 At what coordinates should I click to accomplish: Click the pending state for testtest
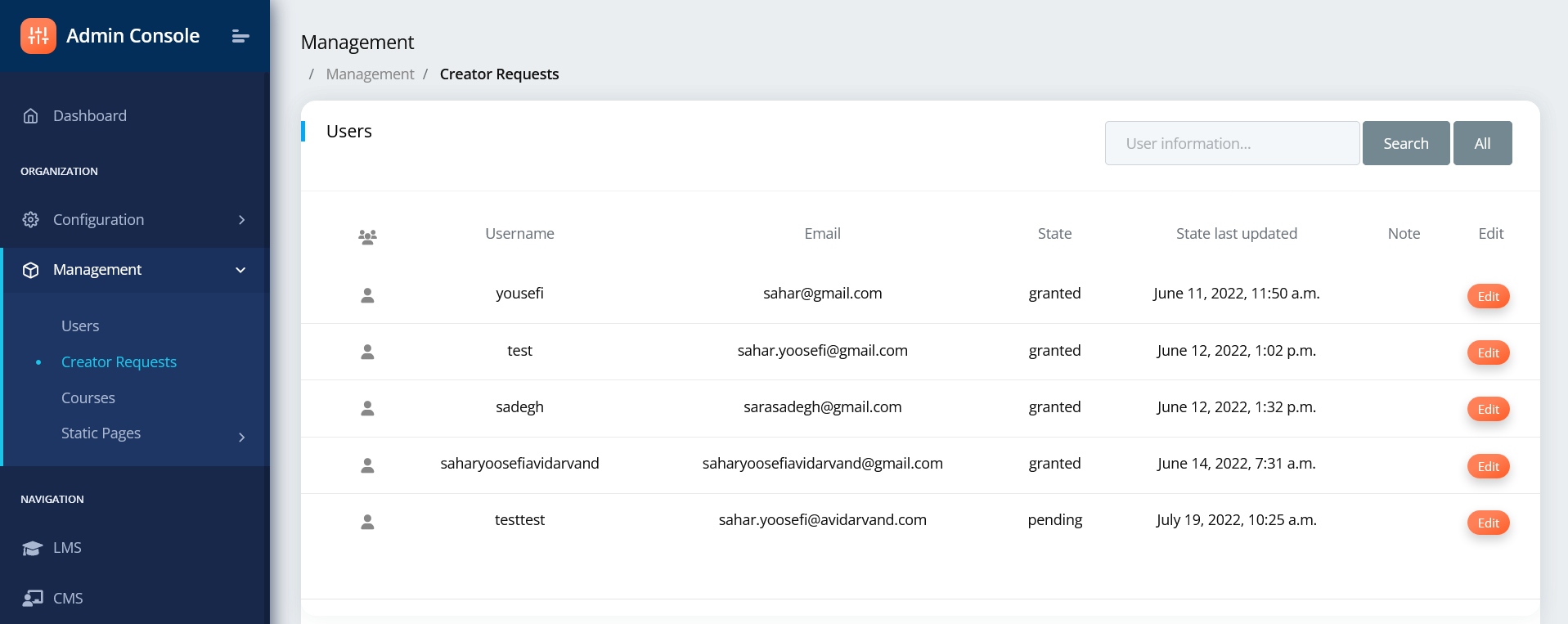point(1054,520)
